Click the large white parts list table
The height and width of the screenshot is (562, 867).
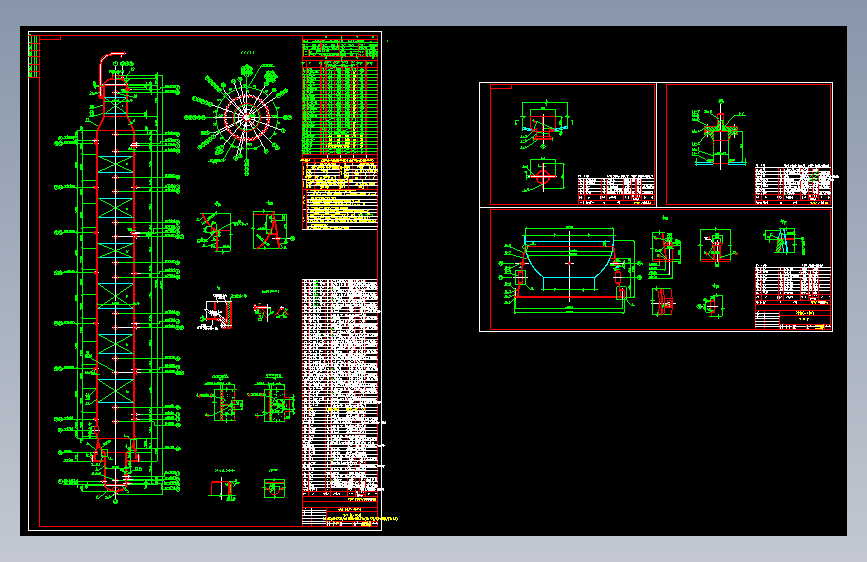click(x=340, y=387)
